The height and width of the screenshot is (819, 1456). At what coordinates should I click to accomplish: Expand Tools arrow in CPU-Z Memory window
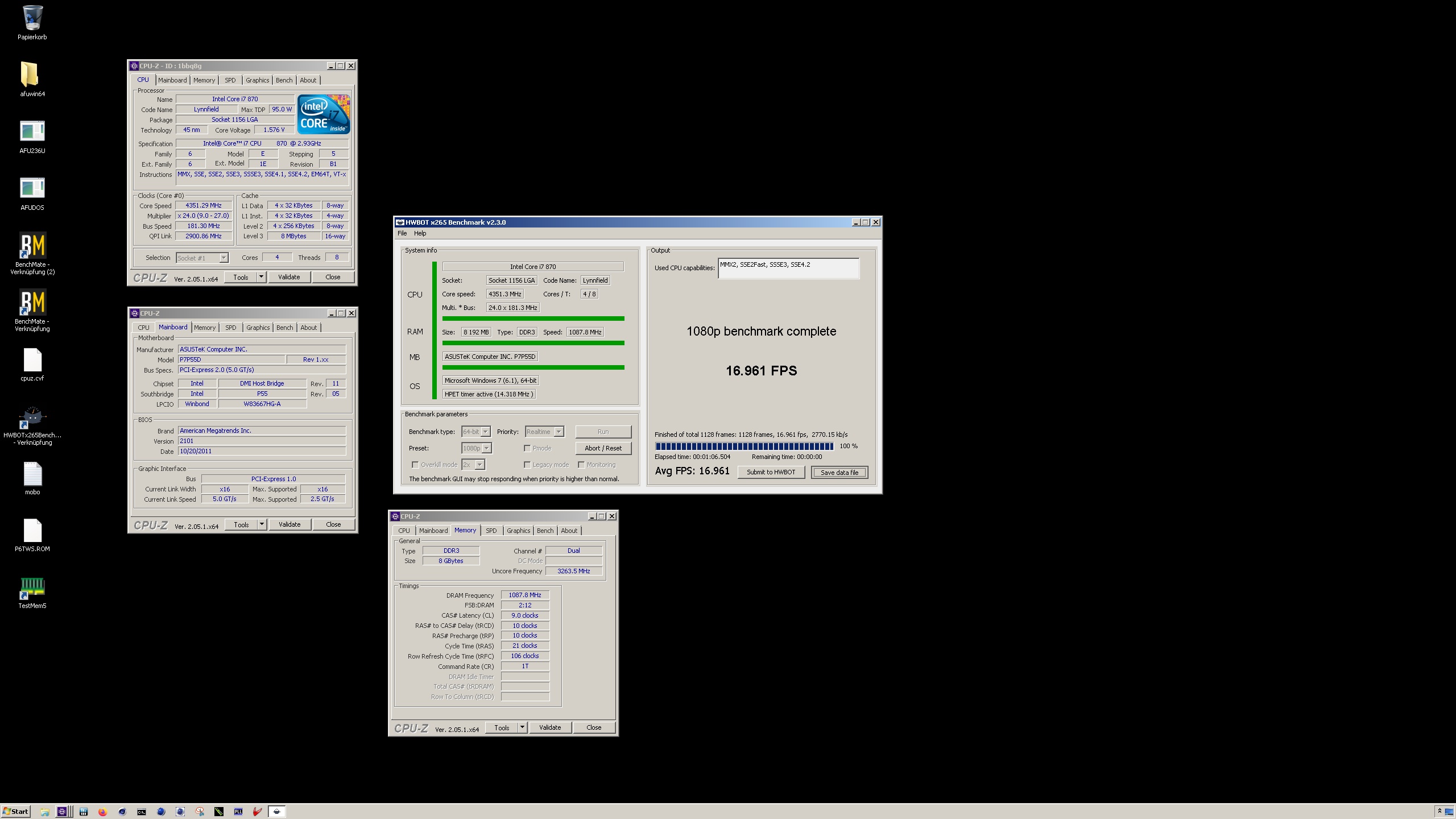click(x=522, y=727)
